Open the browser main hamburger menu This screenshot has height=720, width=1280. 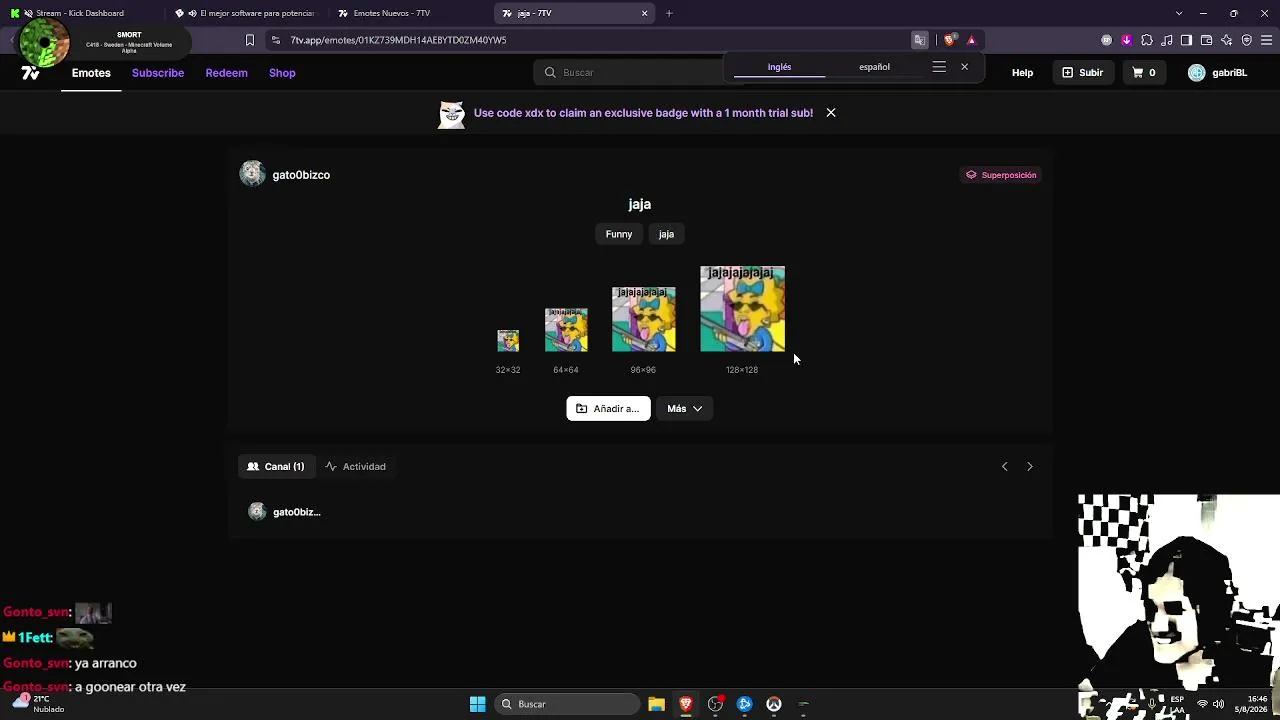pos(1266,40)
